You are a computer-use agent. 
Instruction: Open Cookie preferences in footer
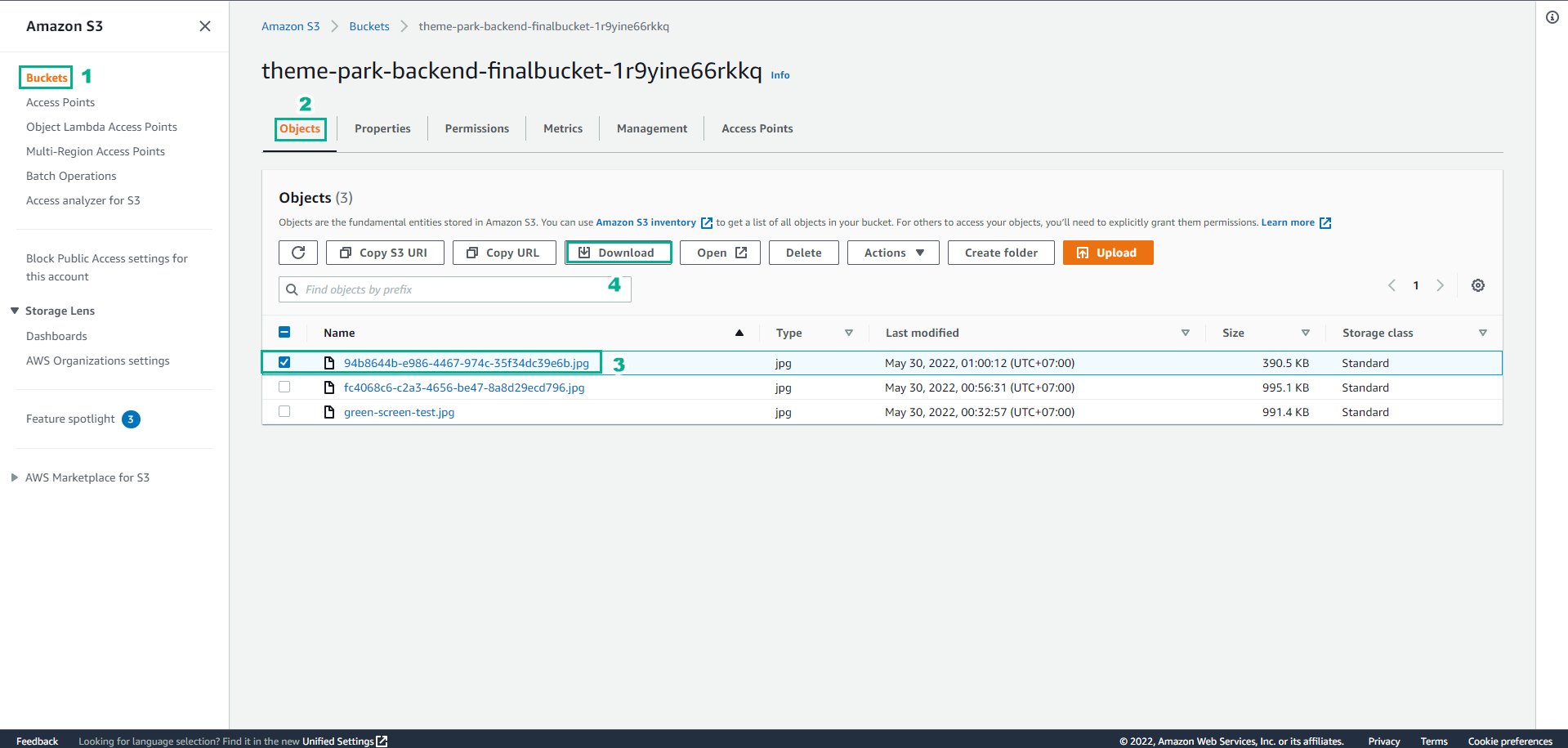pos(1510,741)
